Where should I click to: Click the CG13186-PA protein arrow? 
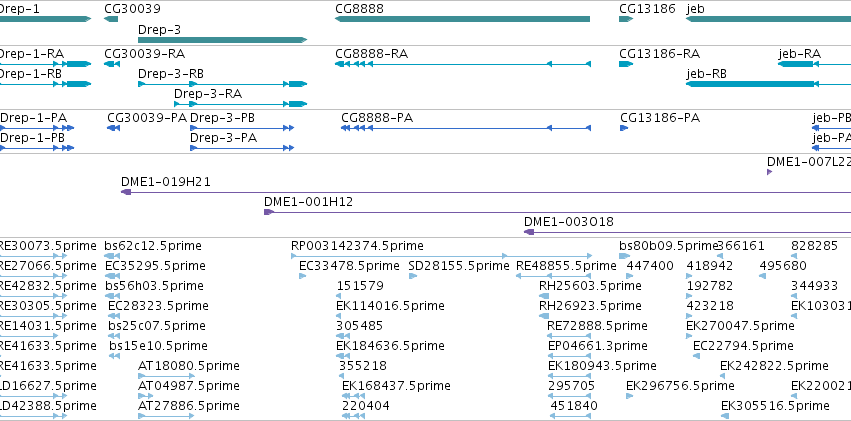(624, 128)
